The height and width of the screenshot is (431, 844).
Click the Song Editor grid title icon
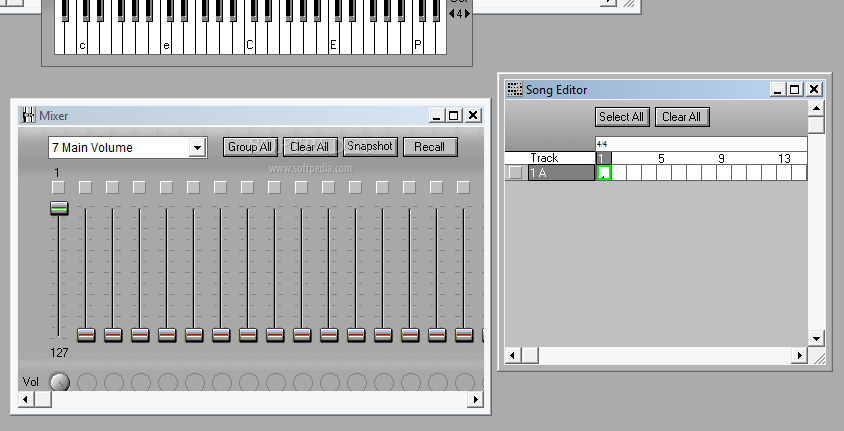pos(515,89)
